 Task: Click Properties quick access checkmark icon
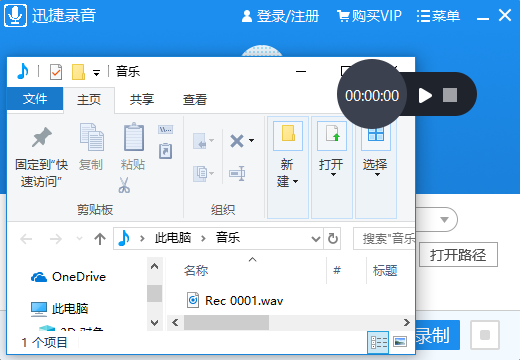pos(56,72)
